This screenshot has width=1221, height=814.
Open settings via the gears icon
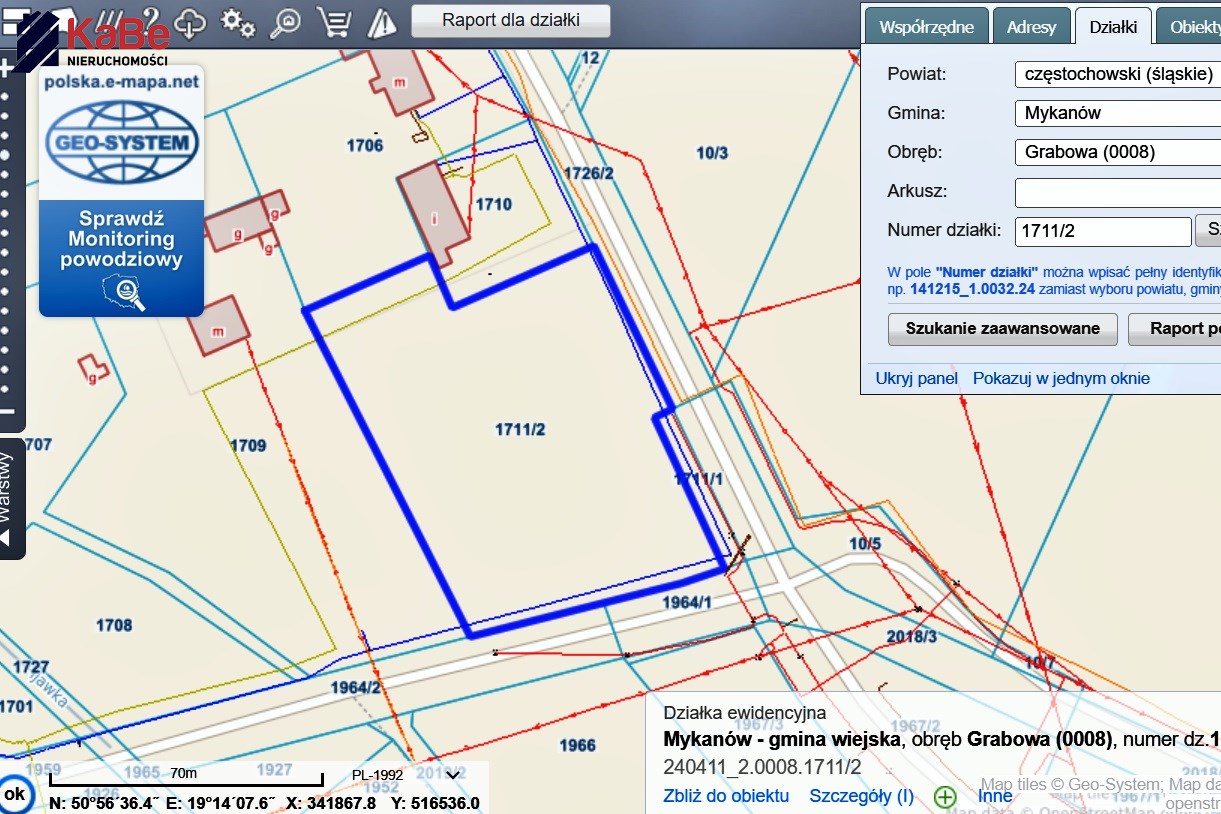coord(238,21)
